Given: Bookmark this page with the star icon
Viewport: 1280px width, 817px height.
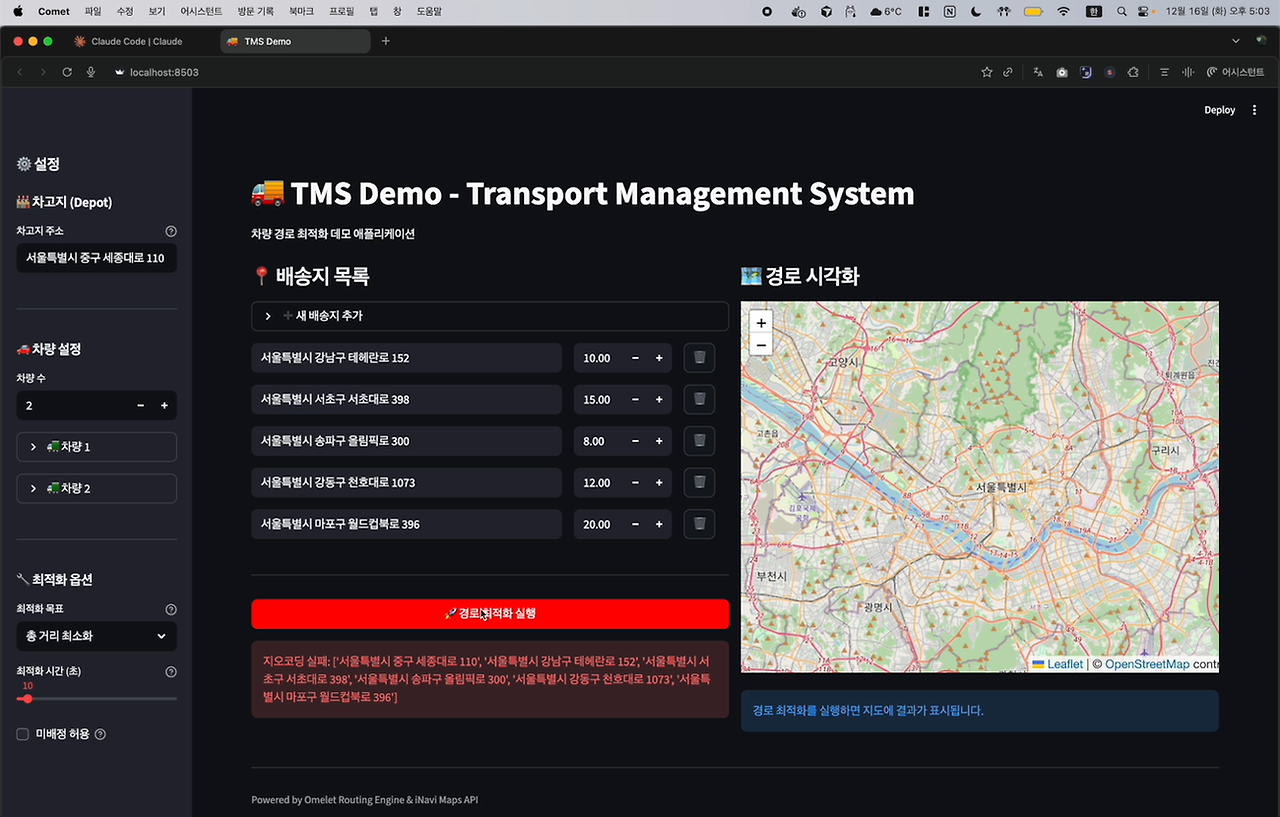Looking at the screenshot, I should (987, 72).
